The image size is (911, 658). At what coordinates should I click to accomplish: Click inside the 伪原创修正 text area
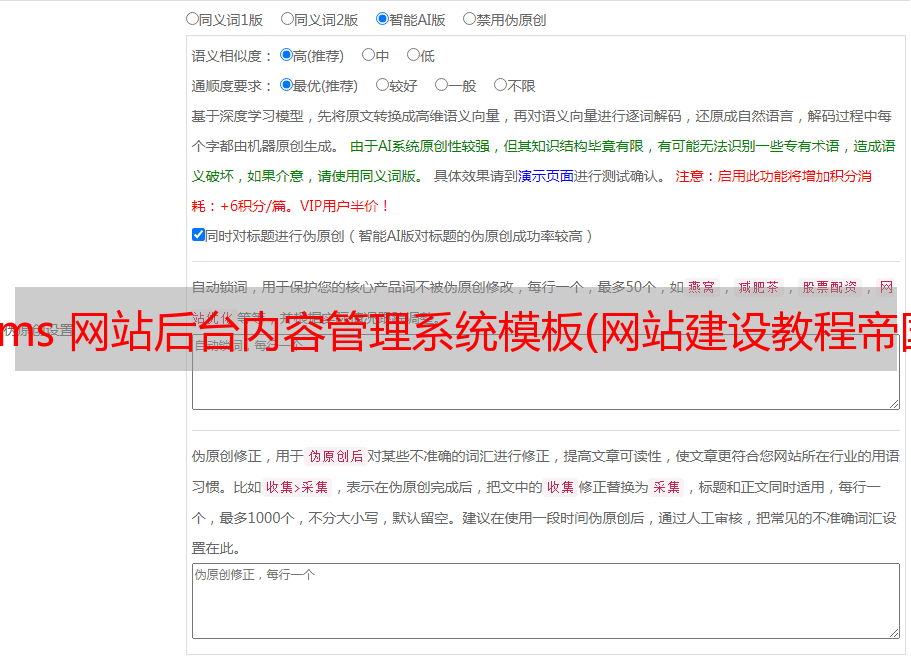tap(546, 601)
